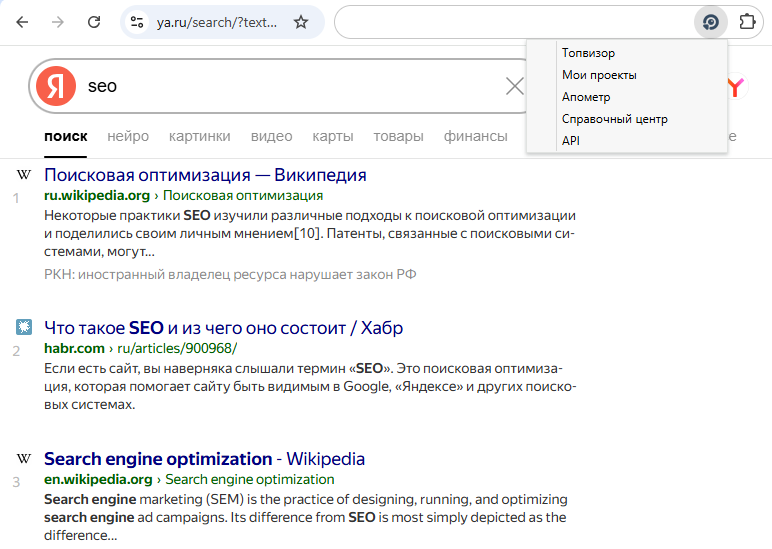Open Что такое SEO Хабр result
Viewport: 772px width, 549px height.
(x=224, y=328)
